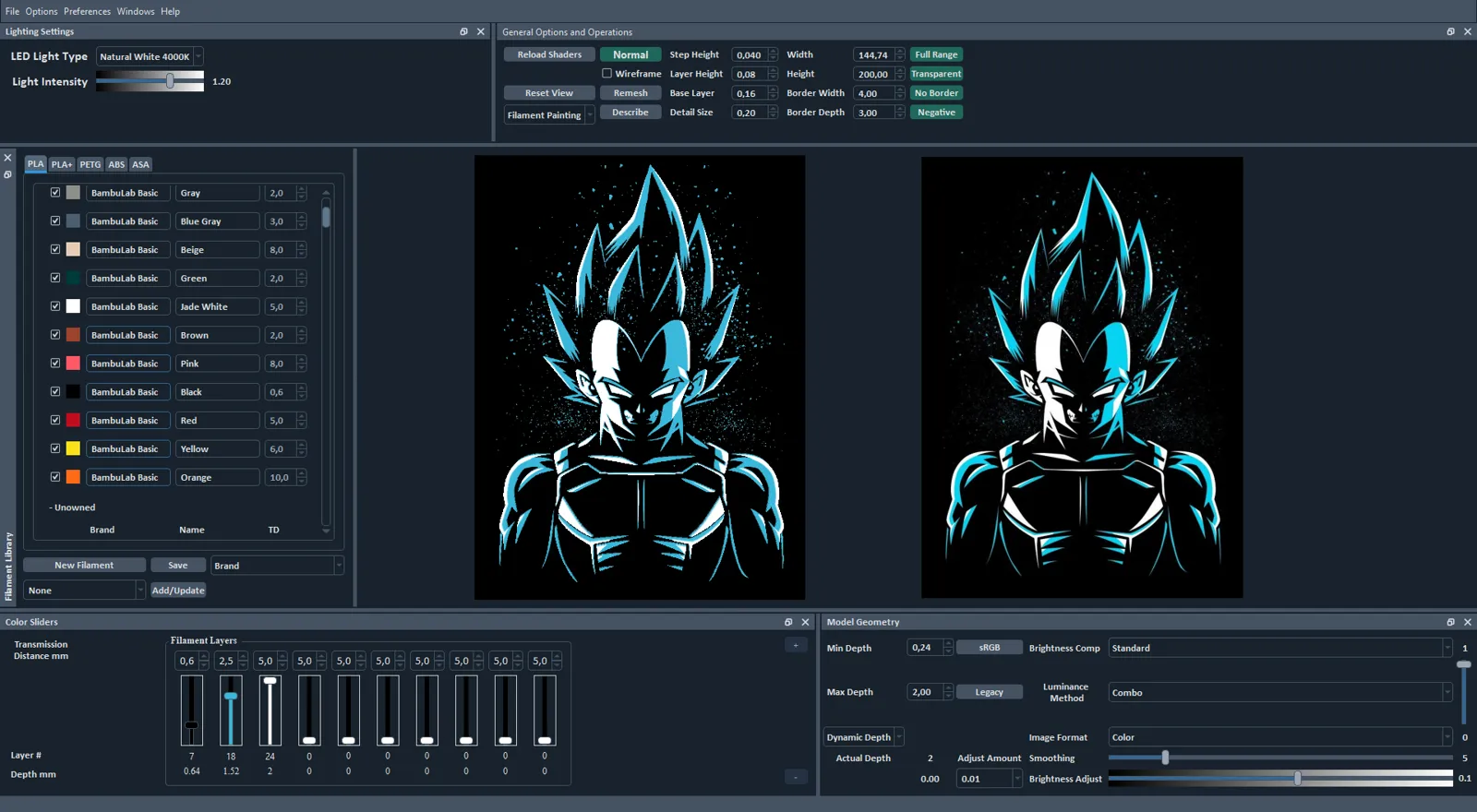Open the LED Light Type dropdown
This screenshot has height=812, width=1477.
point(150,56)
